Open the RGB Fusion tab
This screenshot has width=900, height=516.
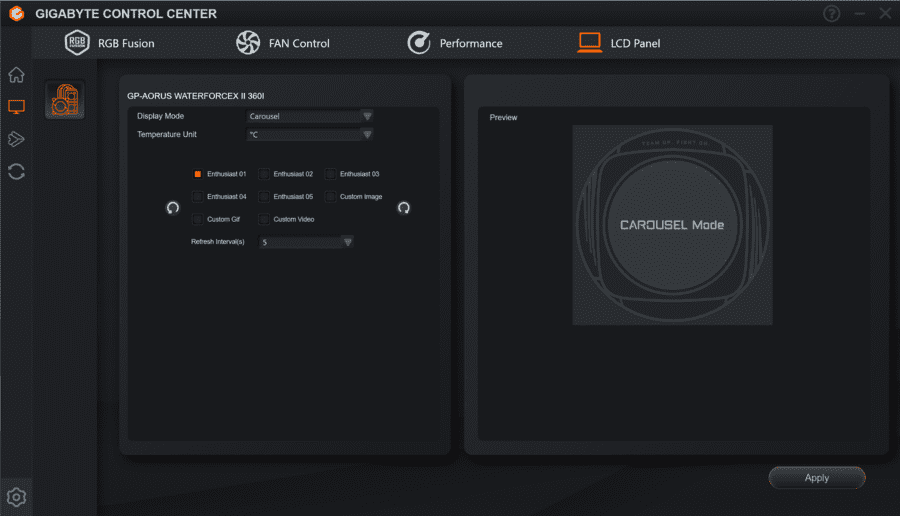(x=110, y=43)
